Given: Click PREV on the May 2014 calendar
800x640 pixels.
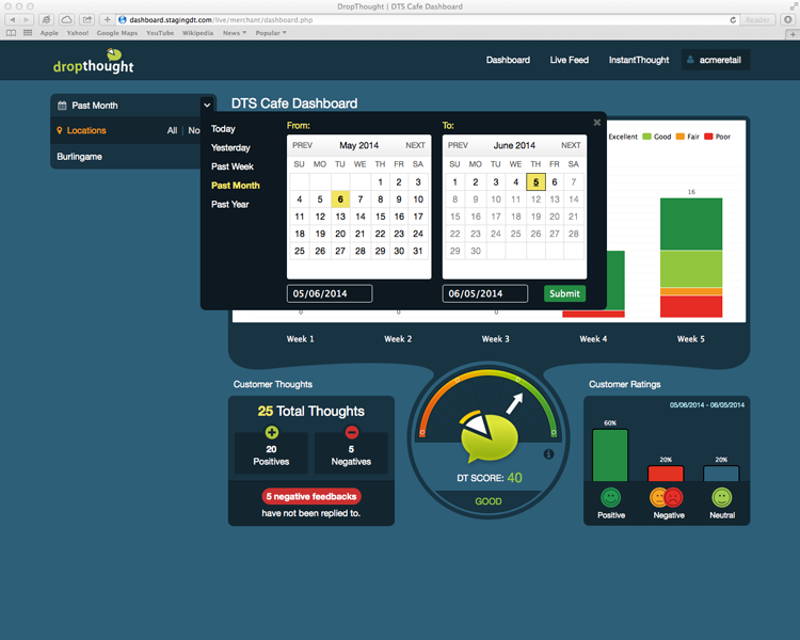Looking at the screenshot, I should 302,145.
